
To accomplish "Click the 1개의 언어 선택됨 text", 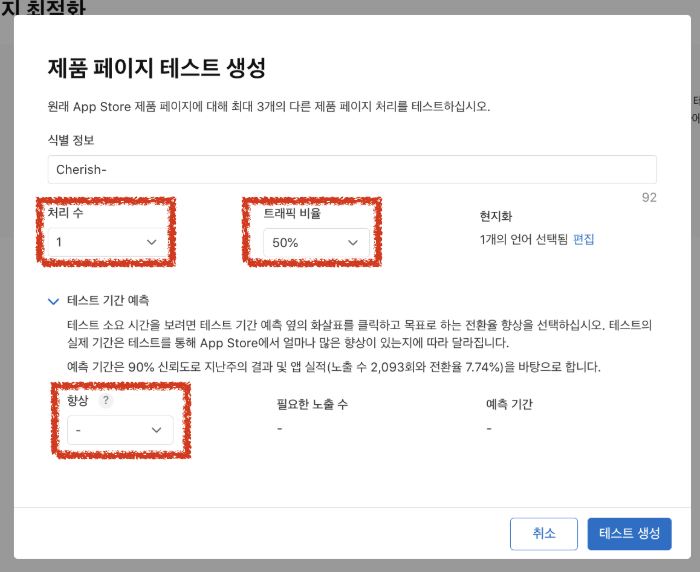I will coord(523,240).
